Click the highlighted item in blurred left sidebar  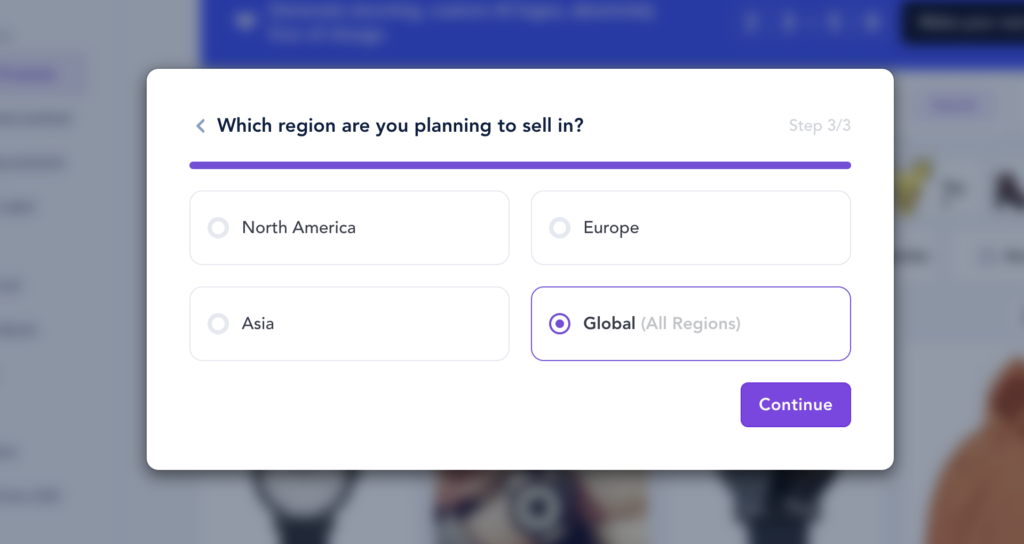pos(40,74)
